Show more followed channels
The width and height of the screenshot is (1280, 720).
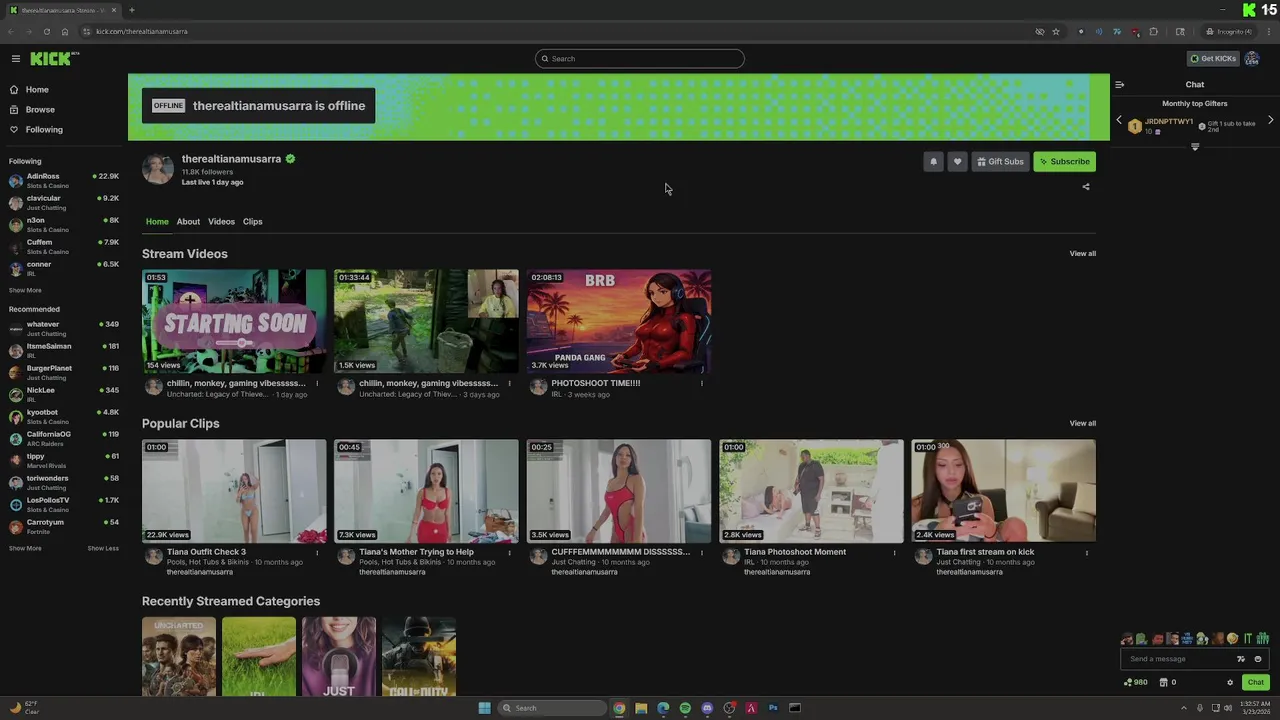coord(25,291)
